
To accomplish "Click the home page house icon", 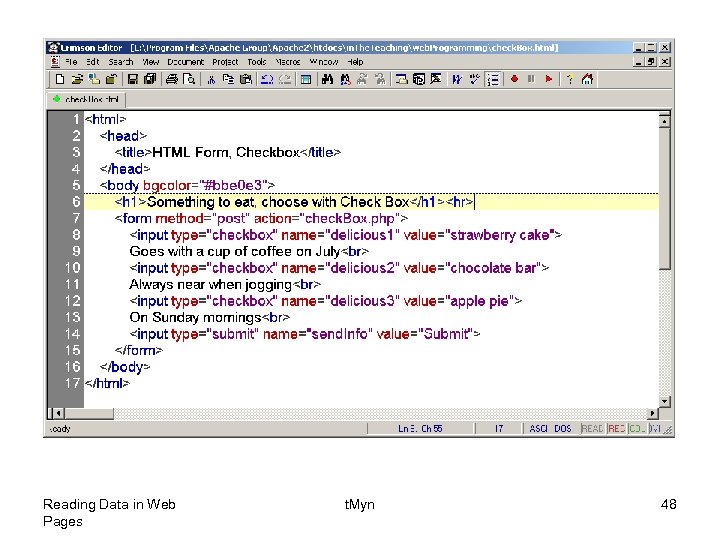I will coord(587,79).
